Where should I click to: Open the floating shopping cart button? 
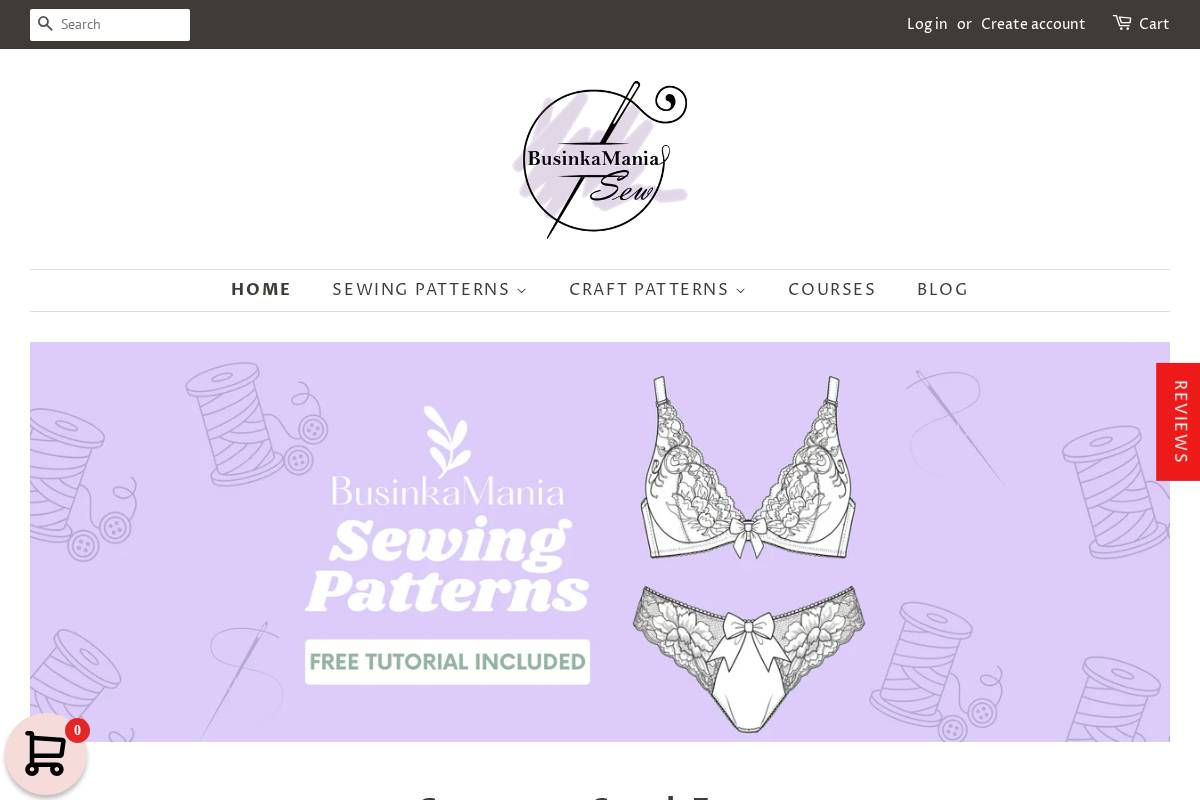[x=45, y=754]
